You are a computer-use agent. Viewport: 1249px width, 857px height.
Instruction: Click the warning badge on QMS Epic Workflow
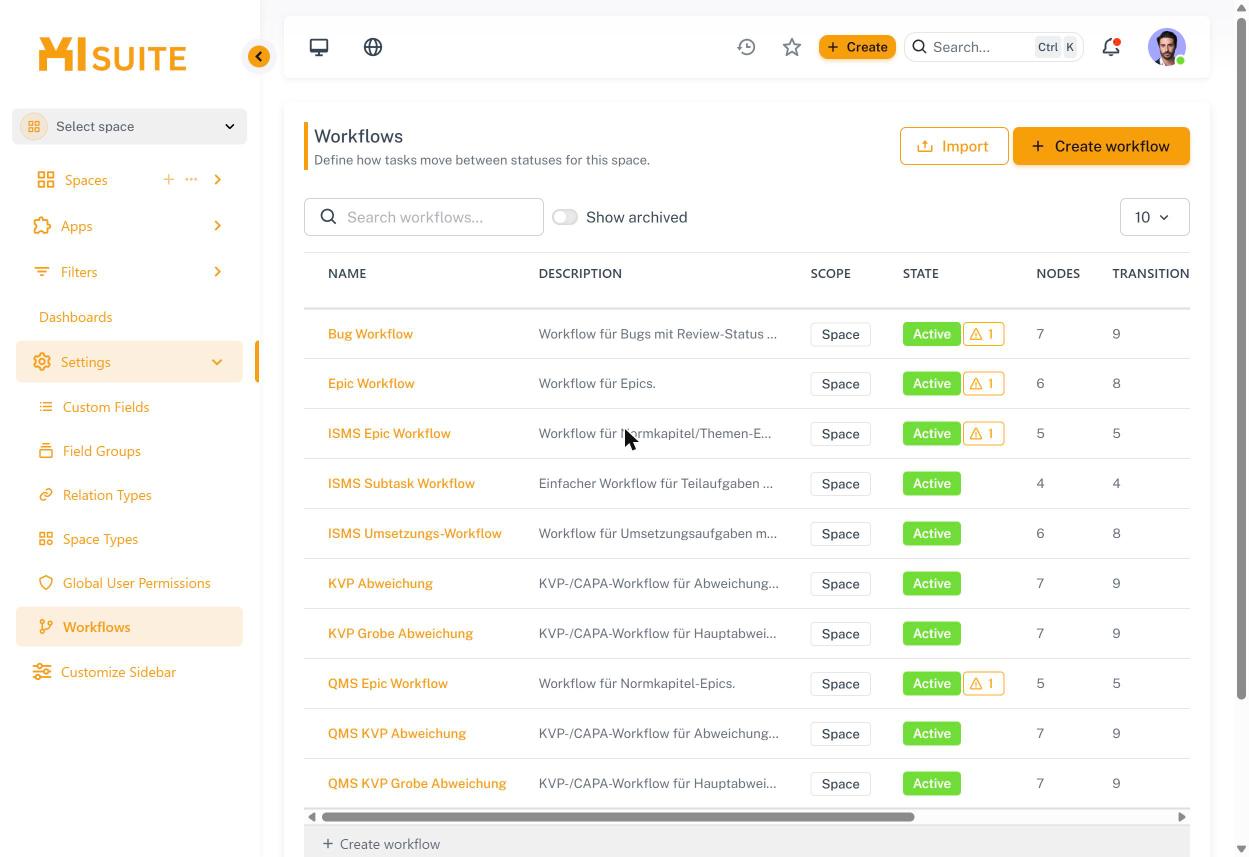point(984,684)
